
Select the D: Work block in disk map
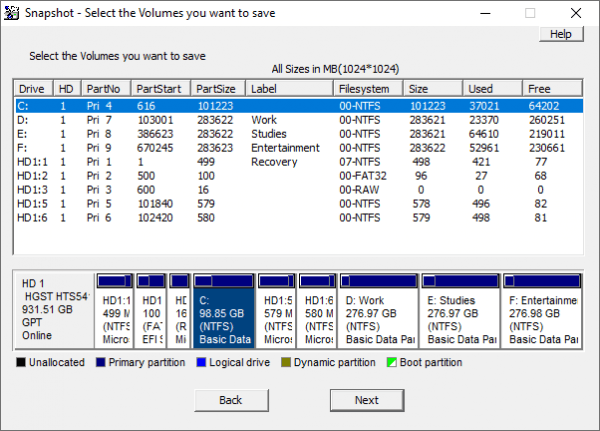[x=378, y=310]
